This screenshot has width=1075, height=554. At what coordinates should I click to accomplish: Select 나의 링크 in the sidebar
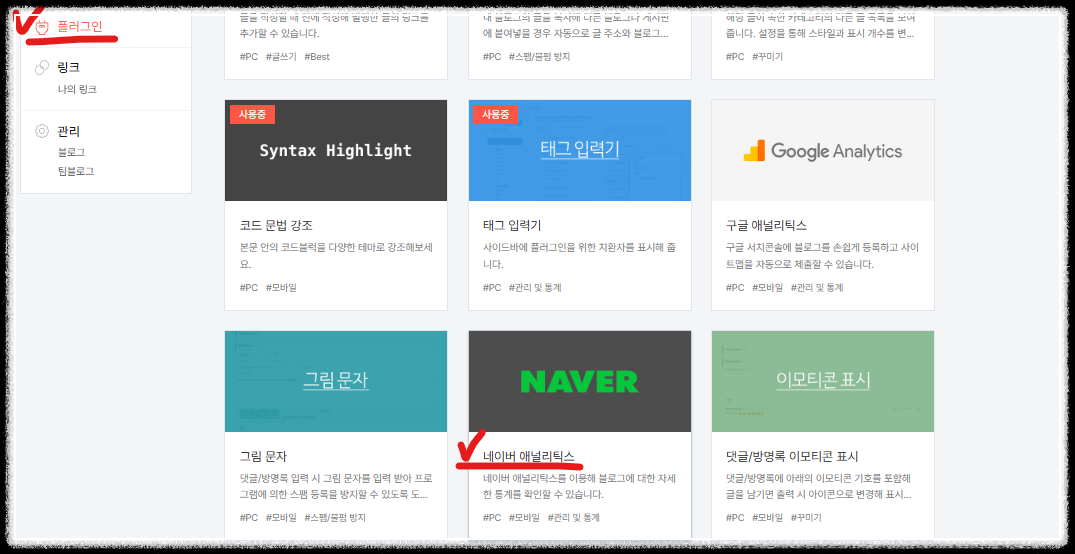[x=77, y=89]
